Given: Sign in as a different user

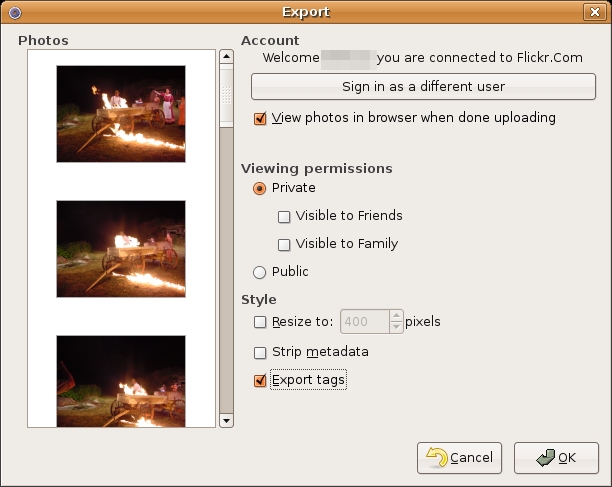Looking at the screenshot, I should [423, 87].
